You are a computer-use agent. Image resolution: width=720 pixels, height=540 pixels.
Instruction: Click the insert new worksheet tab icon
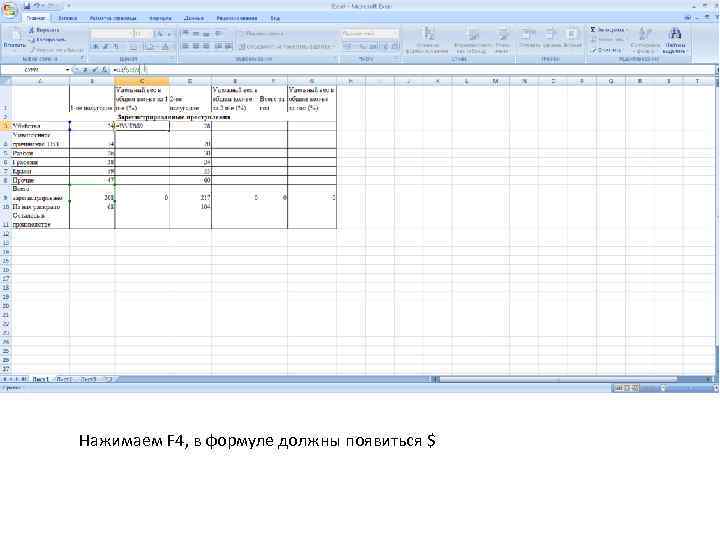tap(108, 379)
